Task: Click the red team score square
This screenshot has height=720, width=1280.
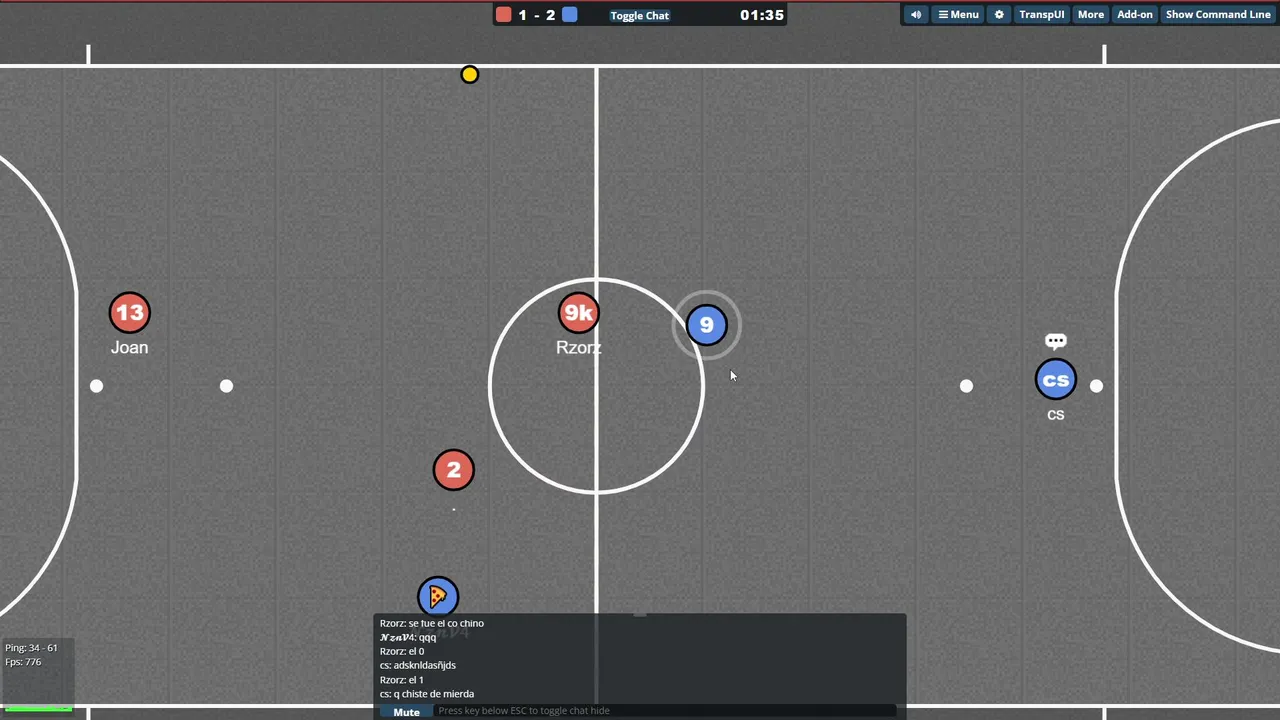Action: (x=504, y=14)
